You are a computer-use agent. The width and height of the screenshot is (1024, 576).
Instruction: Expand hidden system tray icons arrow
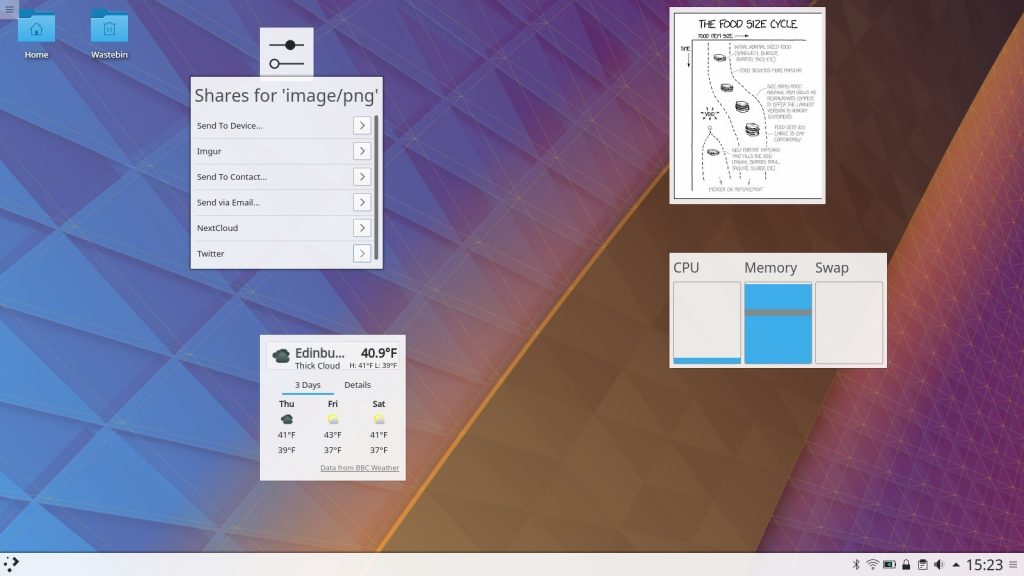click(x=956, y=565)
